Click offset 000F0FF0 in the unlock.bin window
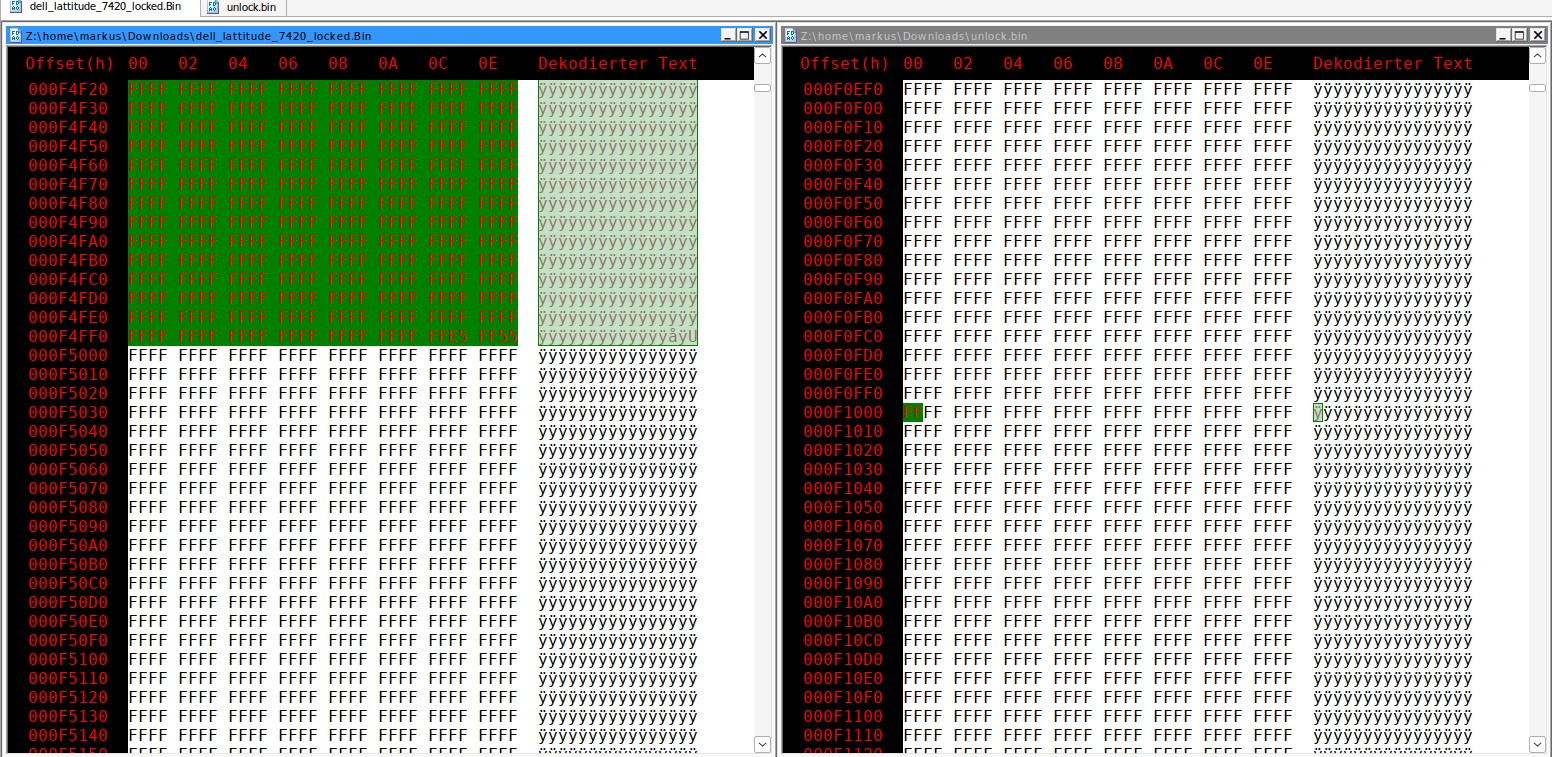This screenshot has height=757, width=1552. click(x=843, y=394)
